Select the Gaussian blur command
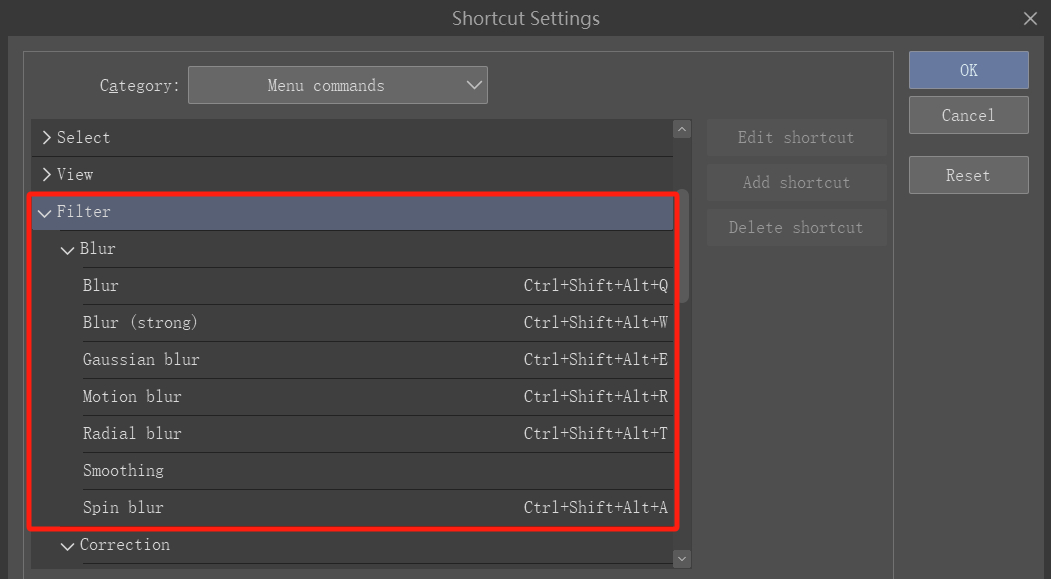 [141, 360]
